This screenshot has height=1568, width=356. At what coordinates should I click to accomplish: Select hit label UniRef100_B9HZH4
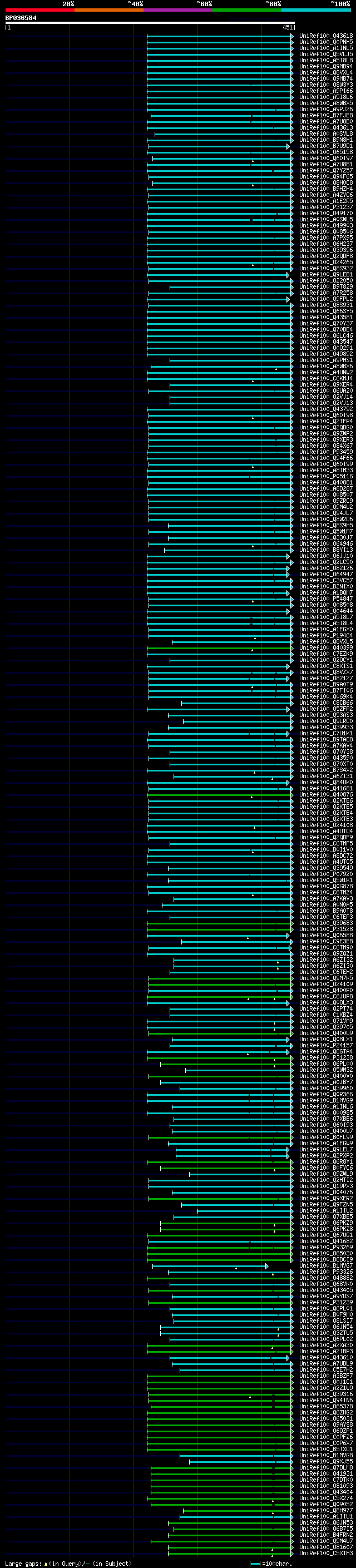pos(326,189)
